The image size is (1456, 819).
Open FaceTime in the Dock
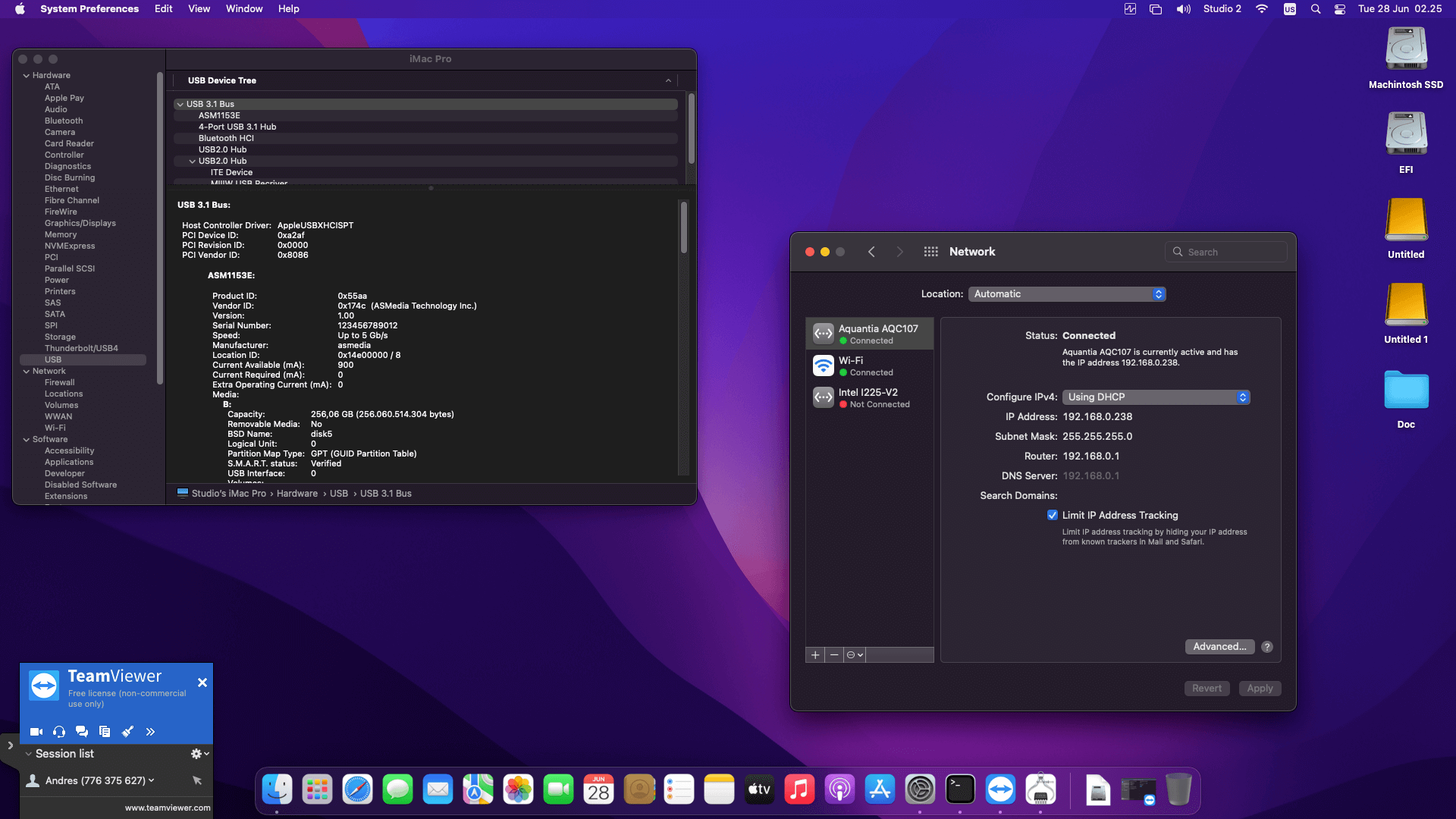(558, 790)
